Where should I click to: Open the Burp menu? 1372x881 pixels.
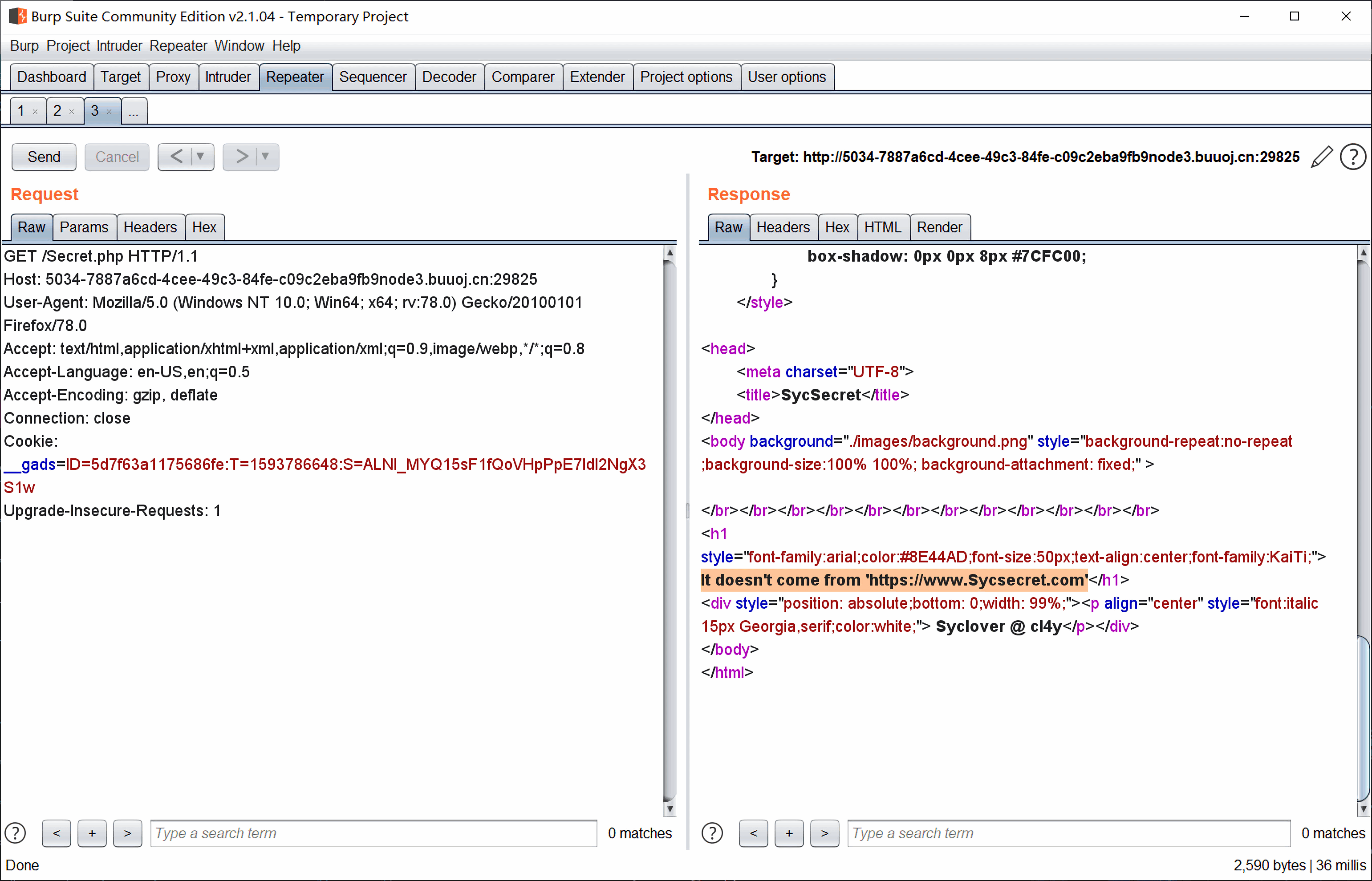24,46
